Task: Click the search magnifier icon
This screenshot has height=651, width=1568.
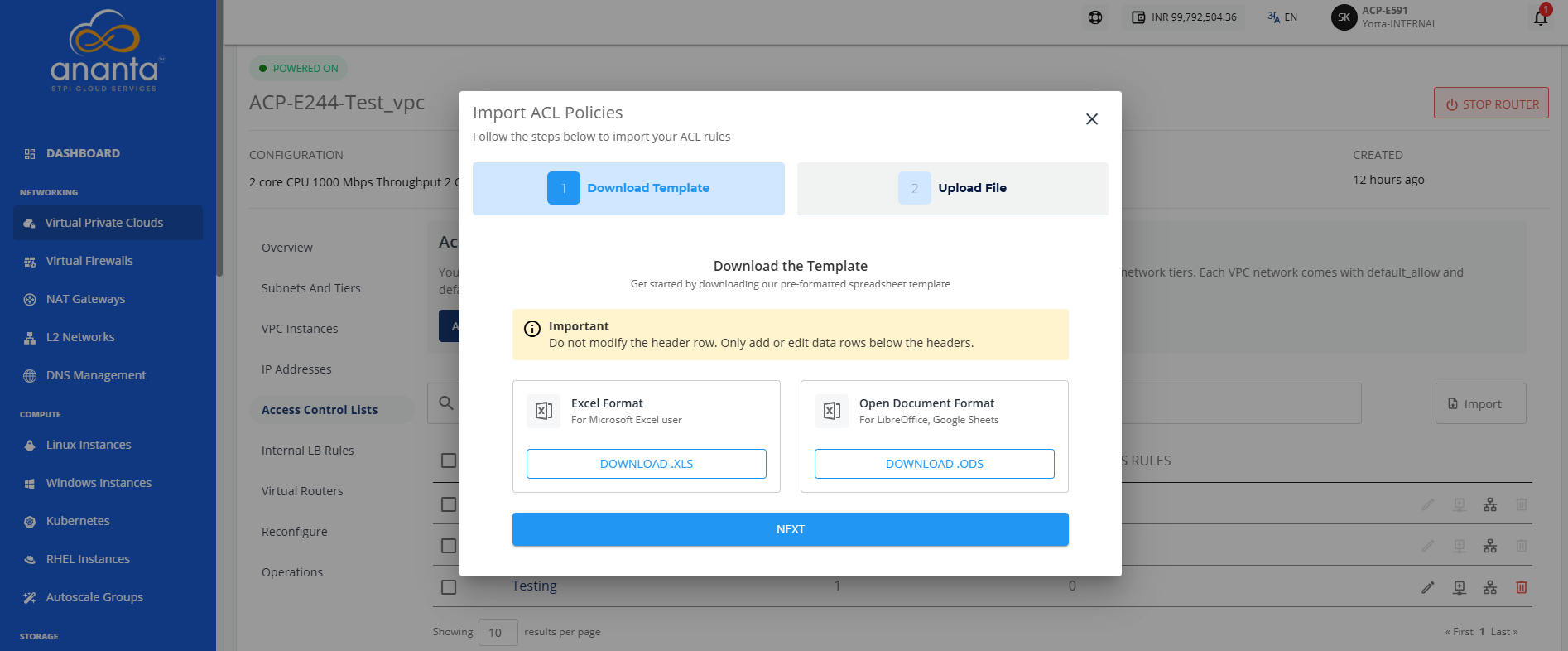Action: click(x=446, y=403)
